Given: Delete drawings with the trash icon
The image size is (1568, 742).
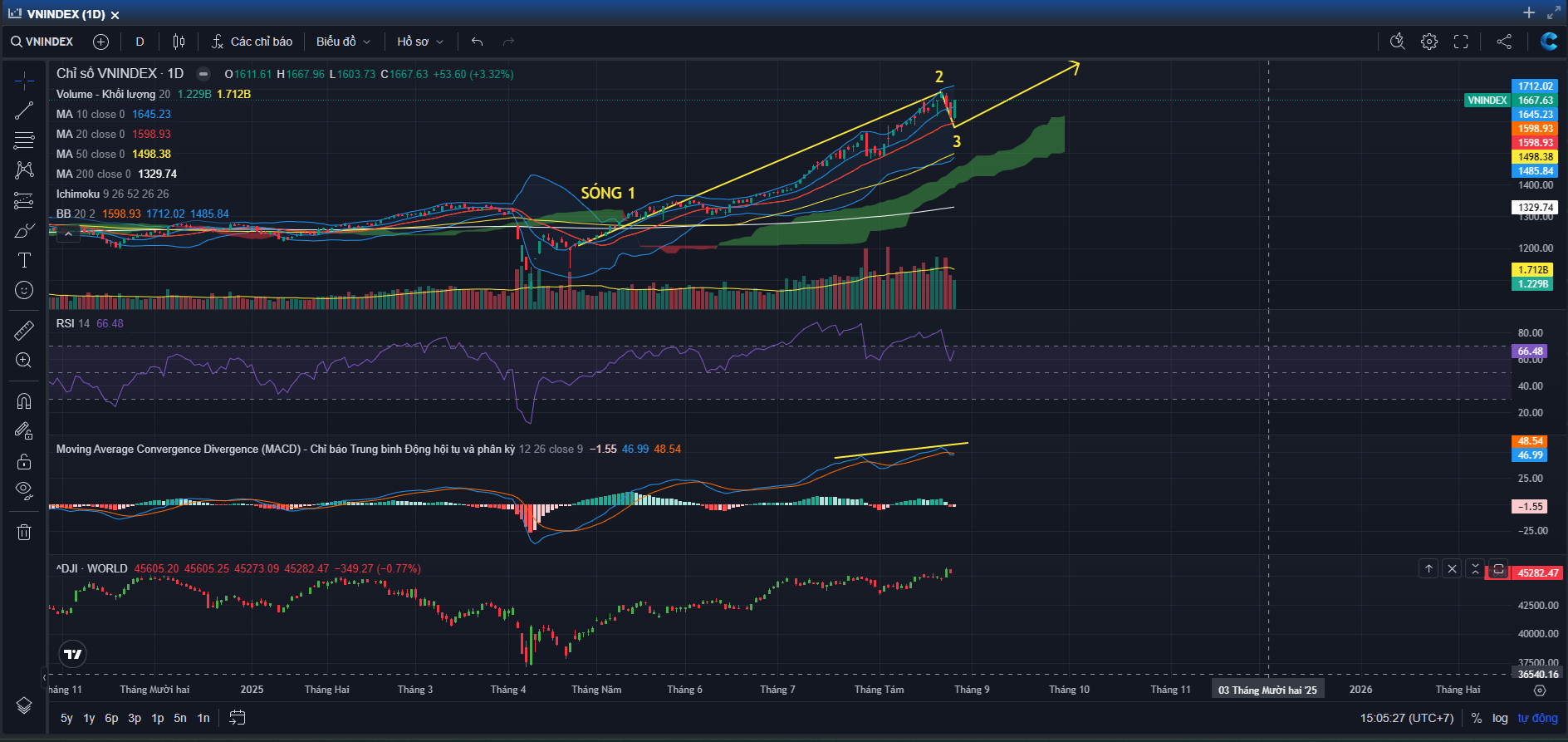Looking at the screenshot, I should click(x=24, y=533).
